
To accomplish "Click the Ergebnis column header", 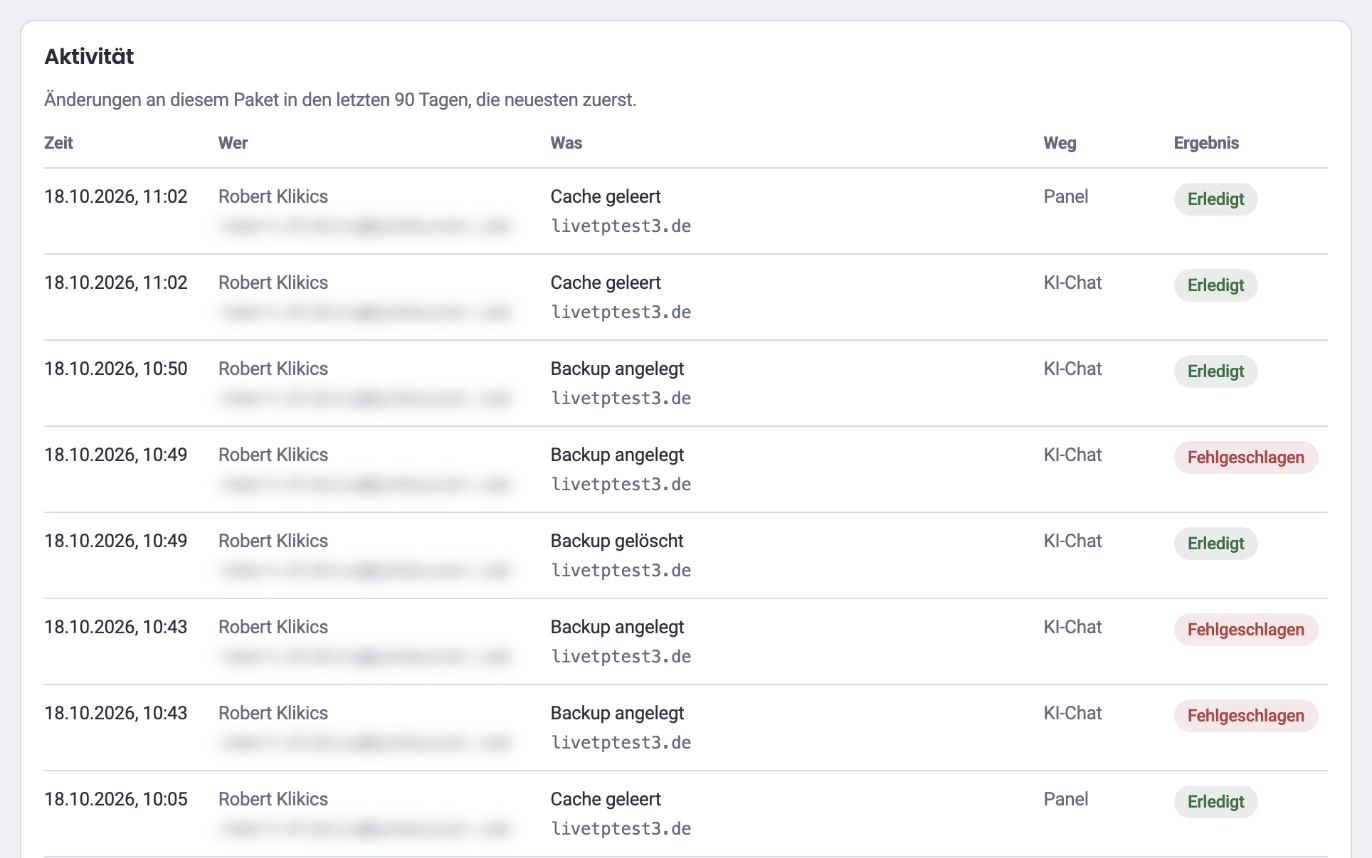I will 1206,143.
